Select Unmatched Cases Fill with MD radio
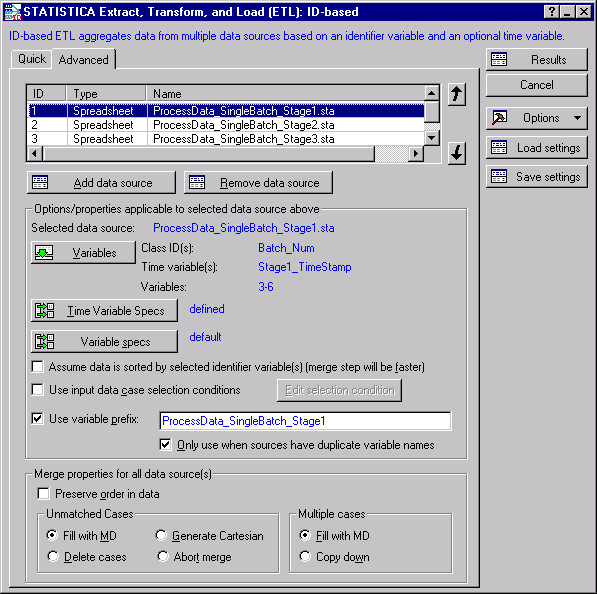The width and height of the screenshot is (597, 594). coord(53,535)
